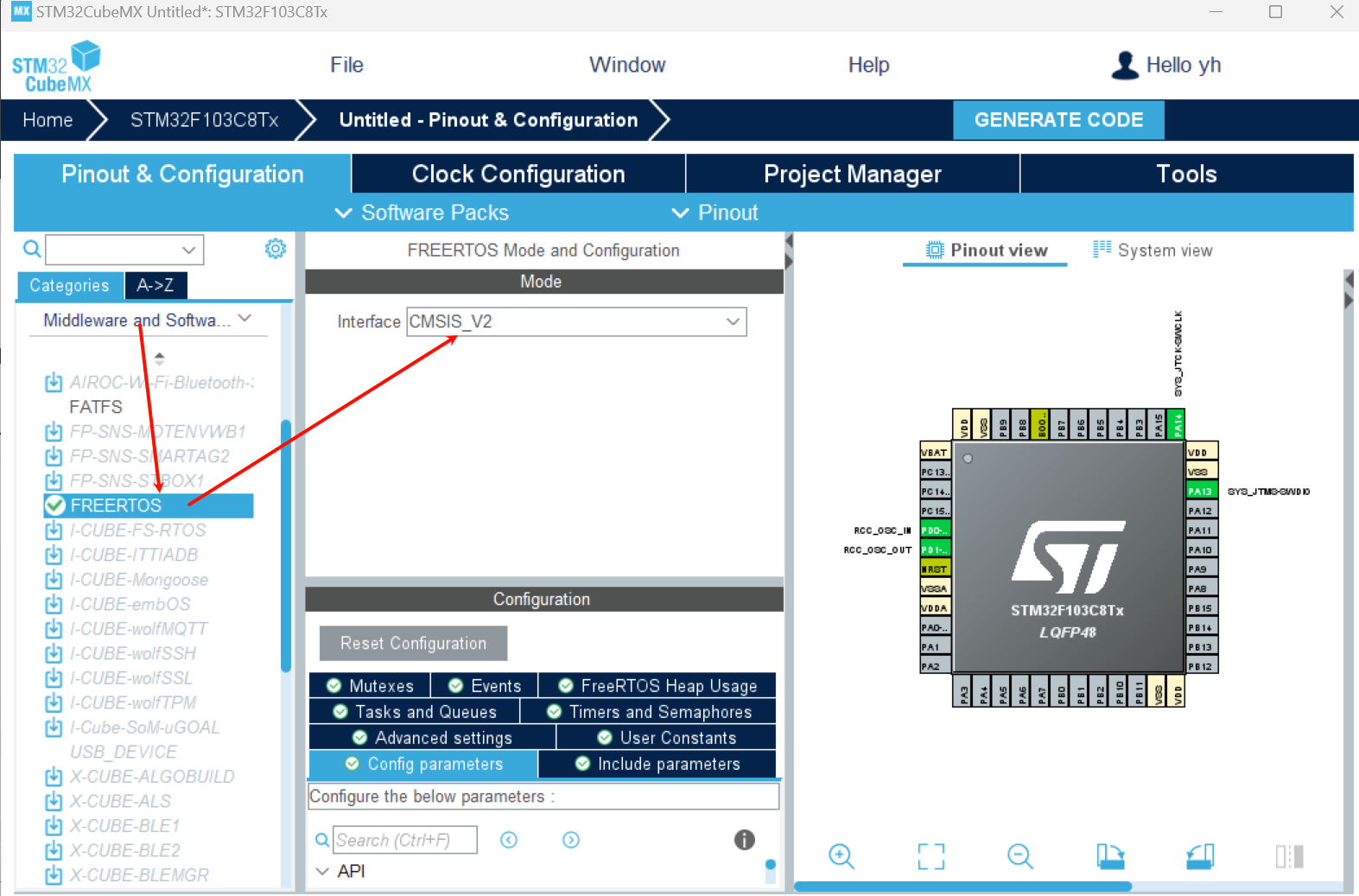Click pin PA13 on the chip

click(x=1202, y=491)
